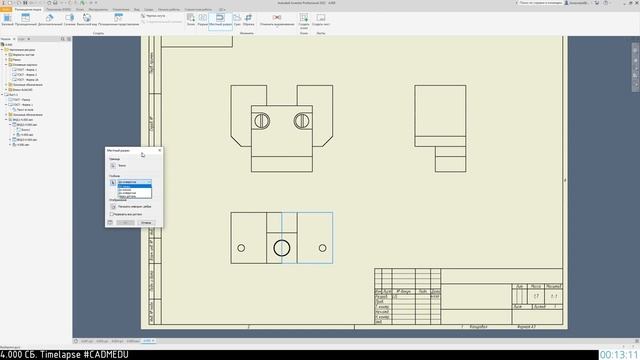
Task: Click the left slotted screw in front view
Action: 262,121
